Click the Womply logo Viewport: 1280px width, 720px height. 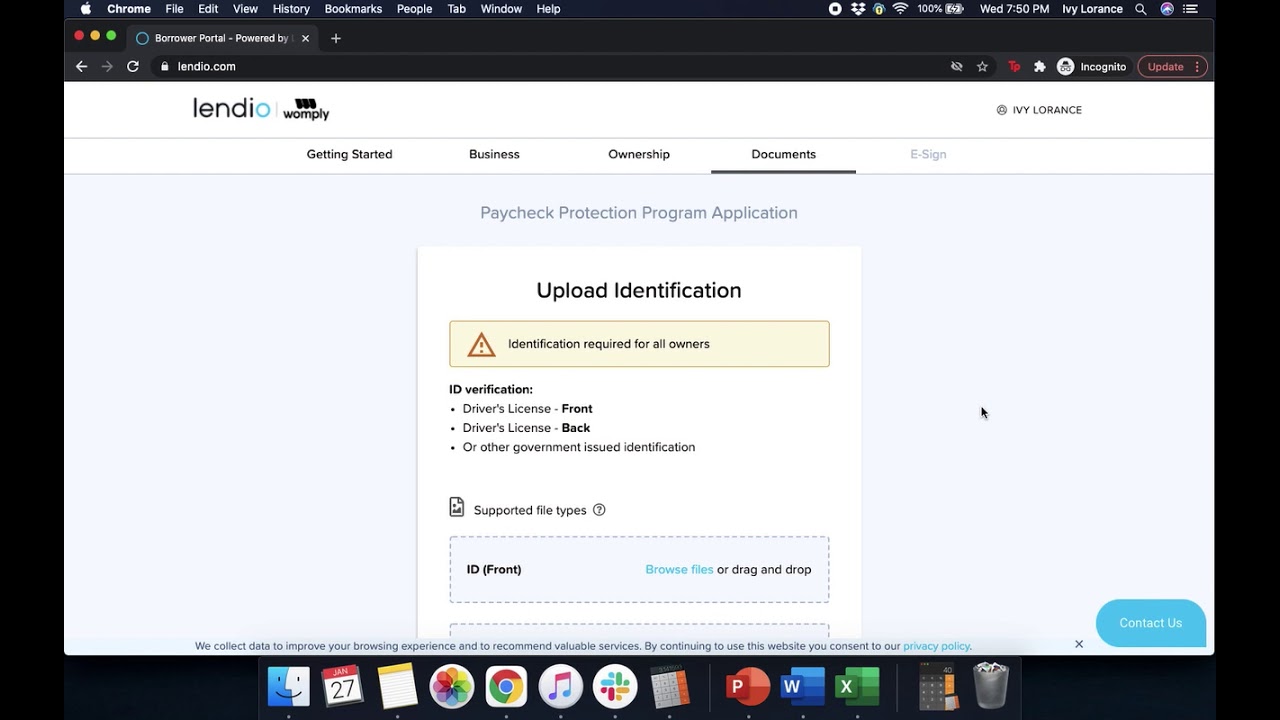pyautogui.click(x=306, y=110)
